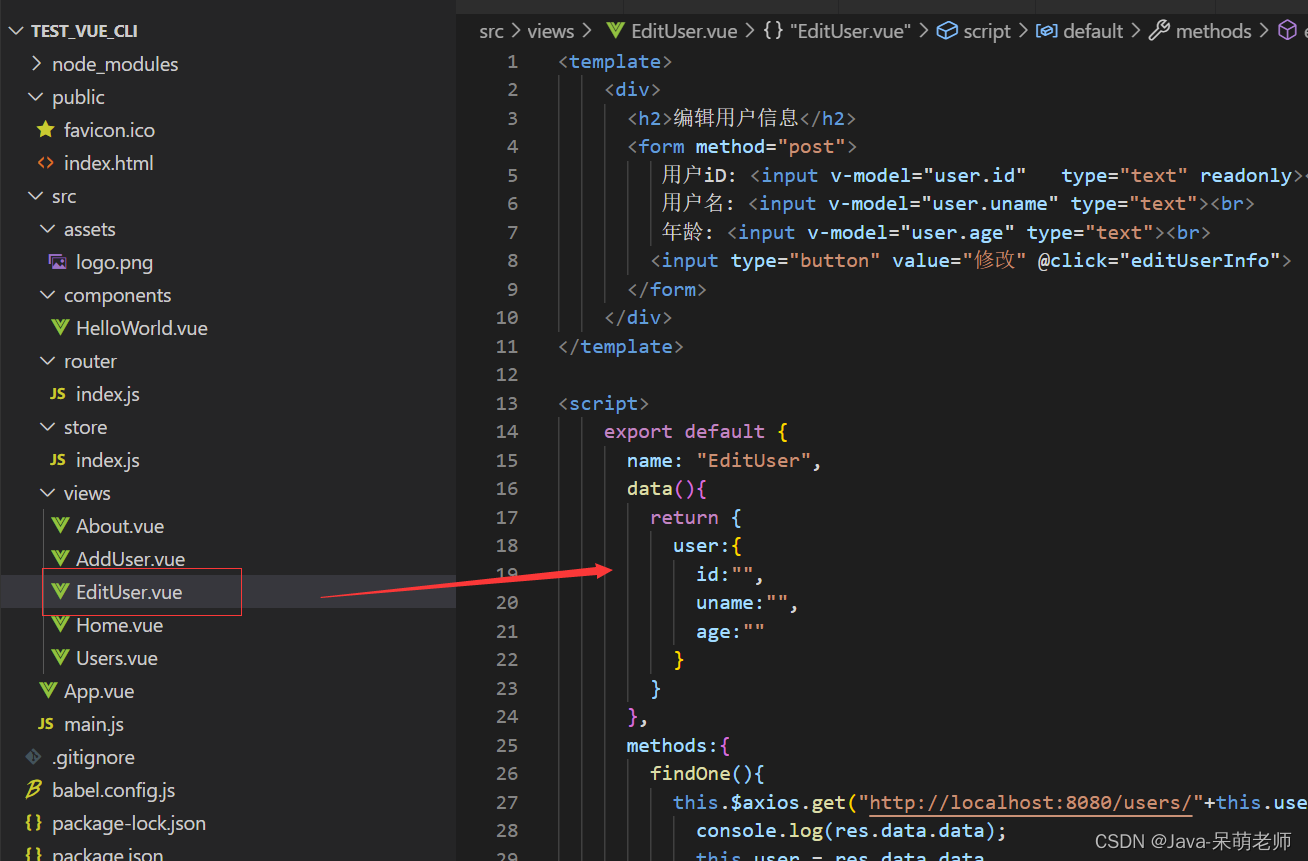Image resolution: width=1308 pixels, height=861 pixels.
Task: Click the '<h2>编辑用户信息</h2>' line
Action: [x=741, y=118]
